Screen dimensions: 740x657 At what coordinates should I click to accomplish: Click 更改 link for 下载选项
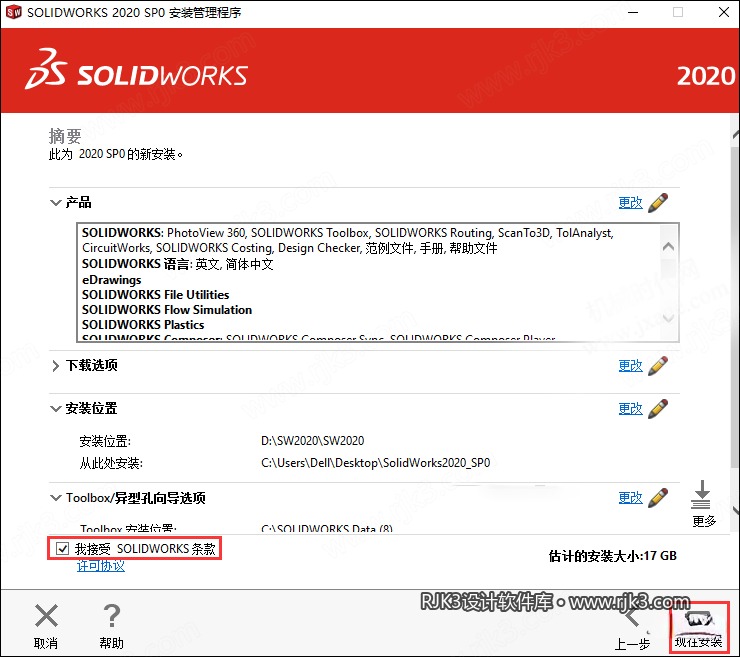[631, 366]
